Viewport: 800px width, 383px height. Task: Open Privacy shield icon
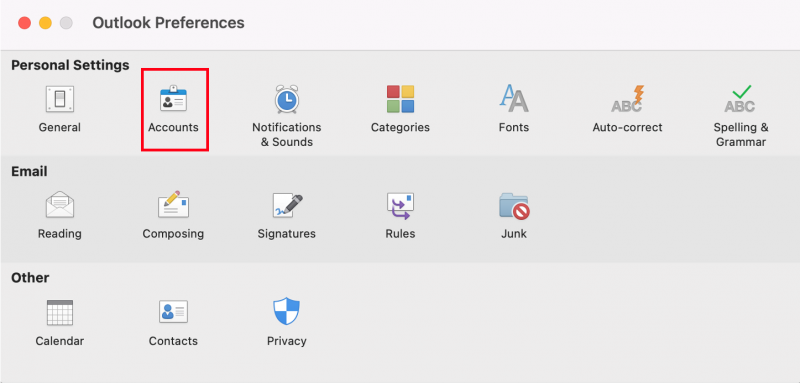pyautogui.click(x=287, y=312)
